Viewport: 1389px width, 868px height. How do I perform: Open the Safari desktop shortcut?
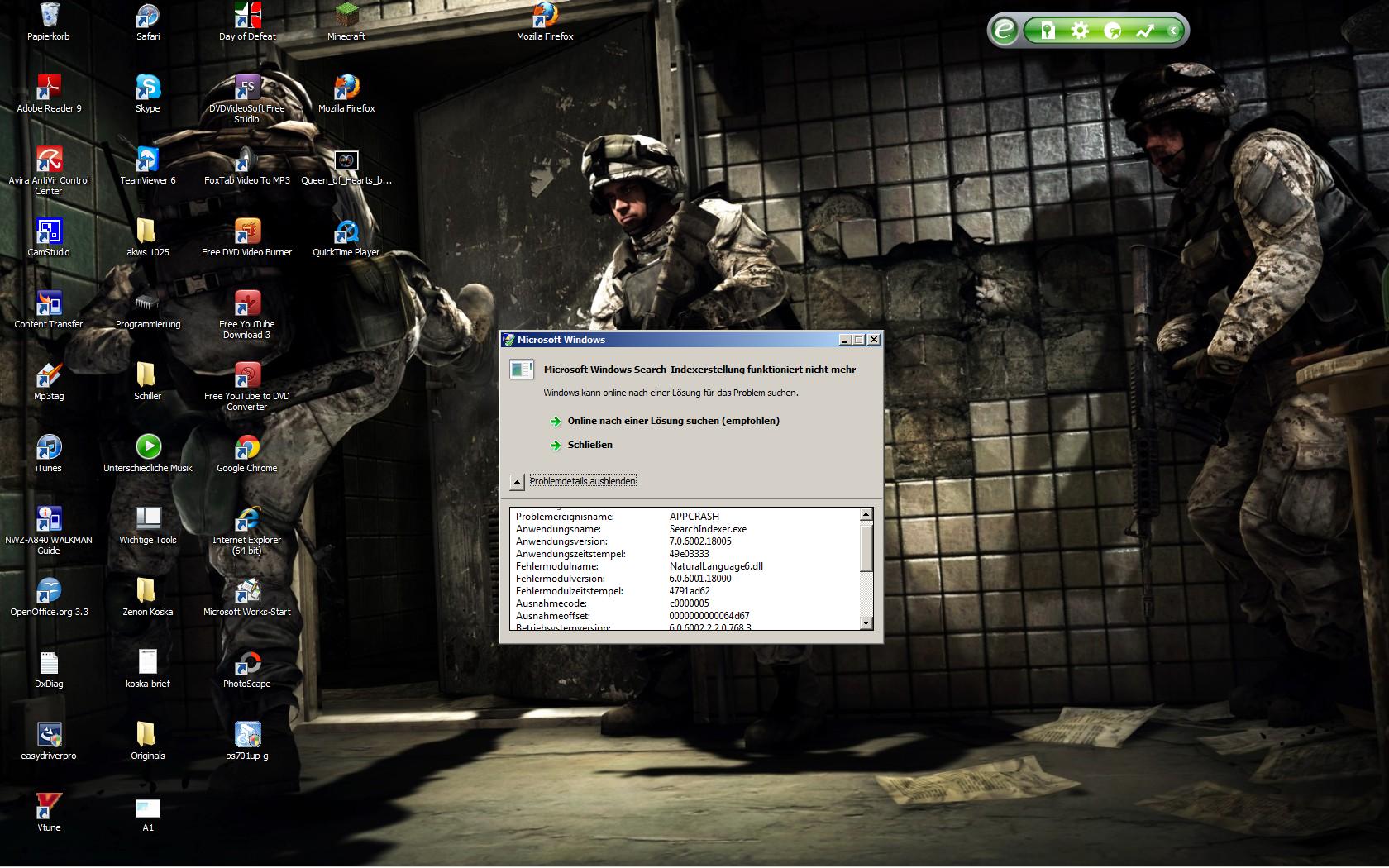pyautogui.click(x=148, y=16)
